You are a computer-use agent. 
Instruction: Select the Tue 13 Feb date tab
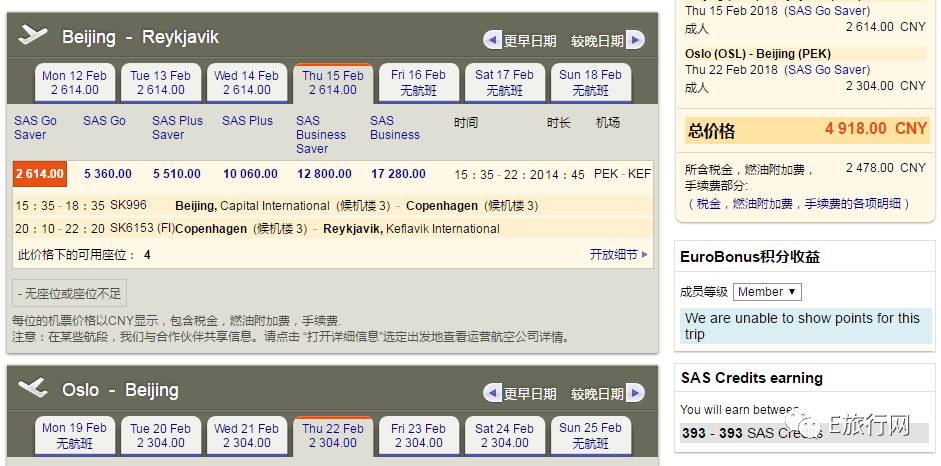pyautogui.click(x=161, y=83)
